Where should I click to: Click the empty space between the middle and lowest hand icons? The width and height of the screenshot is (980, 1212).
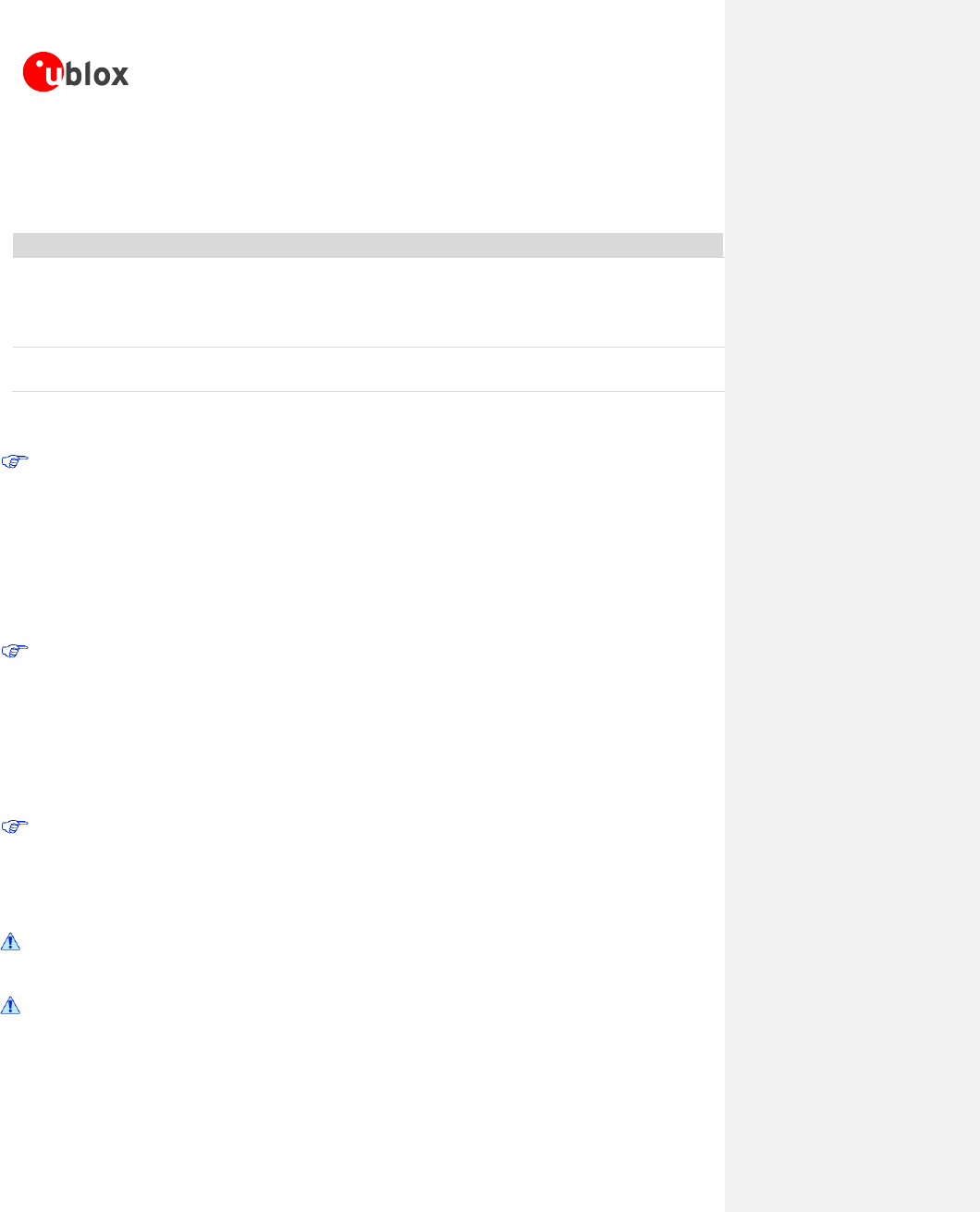362,740
